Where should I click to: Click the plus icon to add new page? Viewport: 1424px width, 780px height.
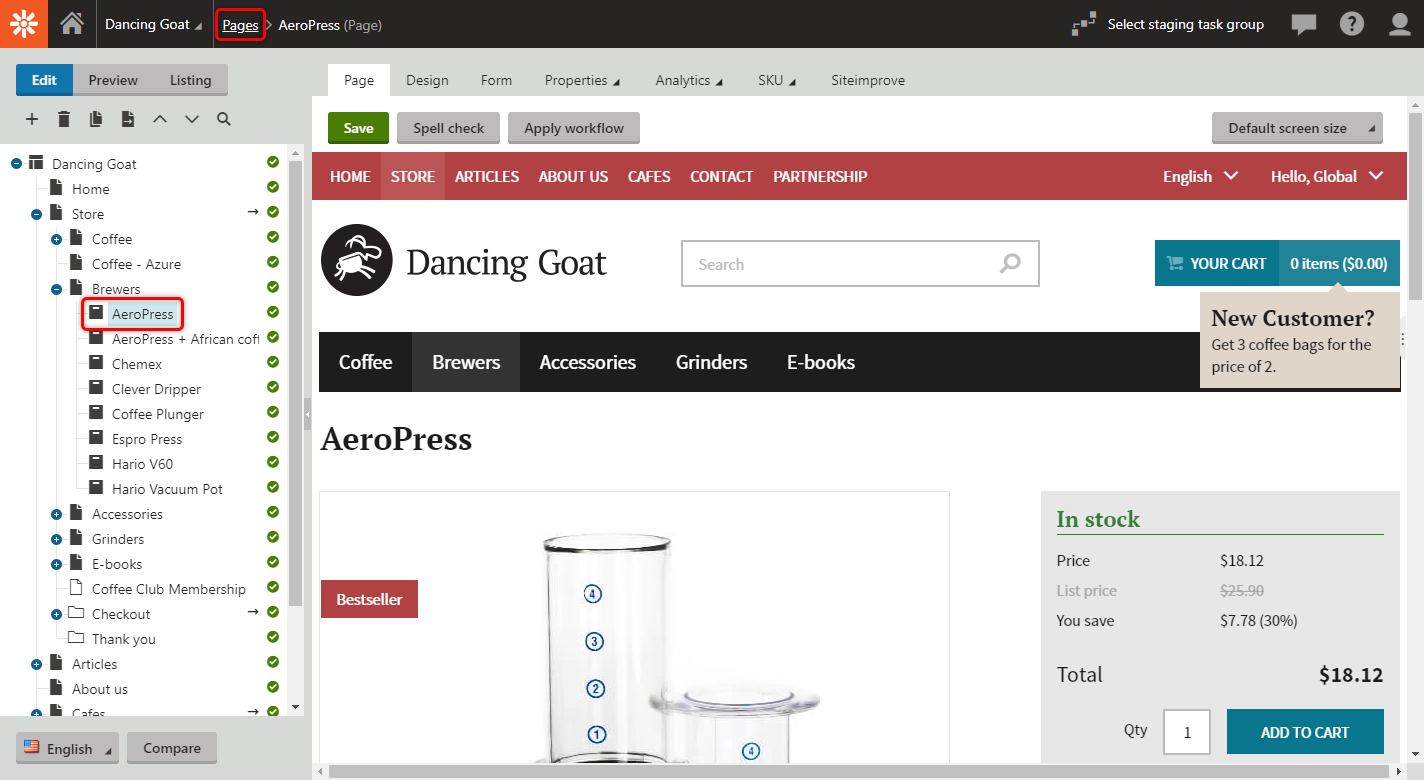(32, 119)
